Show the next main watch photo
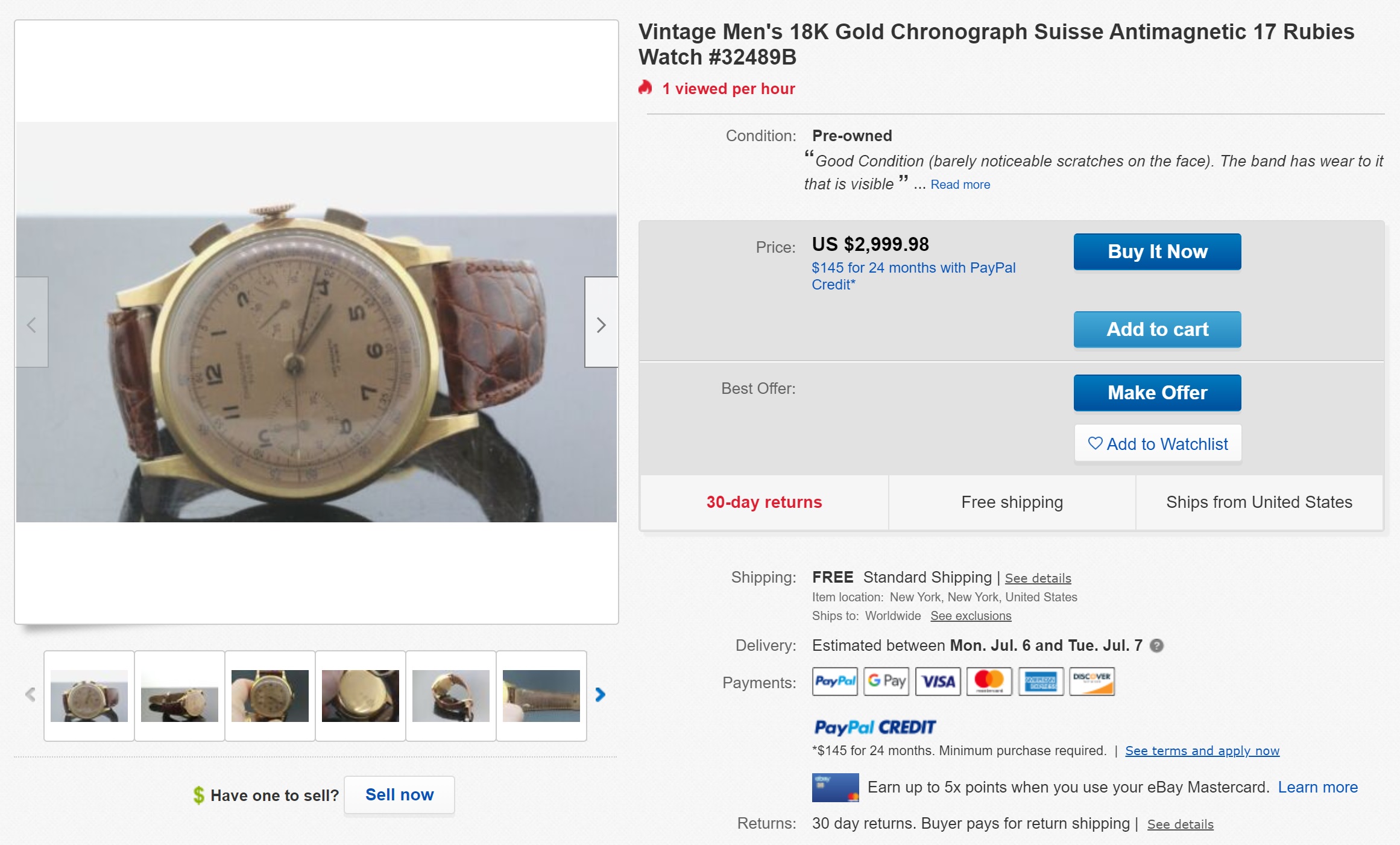Image resolution: width=1400 pixels, height=845 pixels. 601,324
